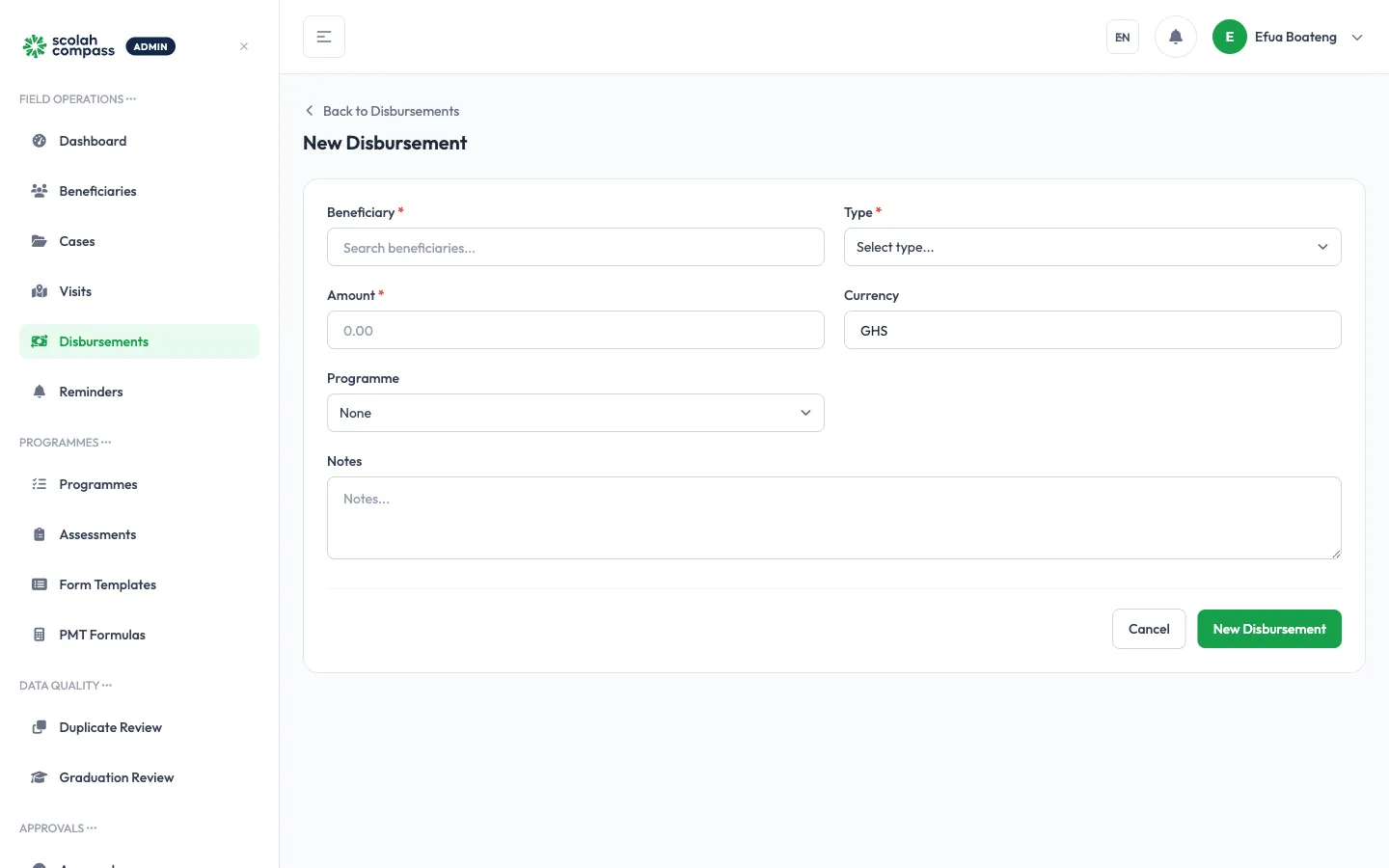Click the New Disbursement page heading
The width and height of the screenshot is (1389, 868).
[385, 143]
